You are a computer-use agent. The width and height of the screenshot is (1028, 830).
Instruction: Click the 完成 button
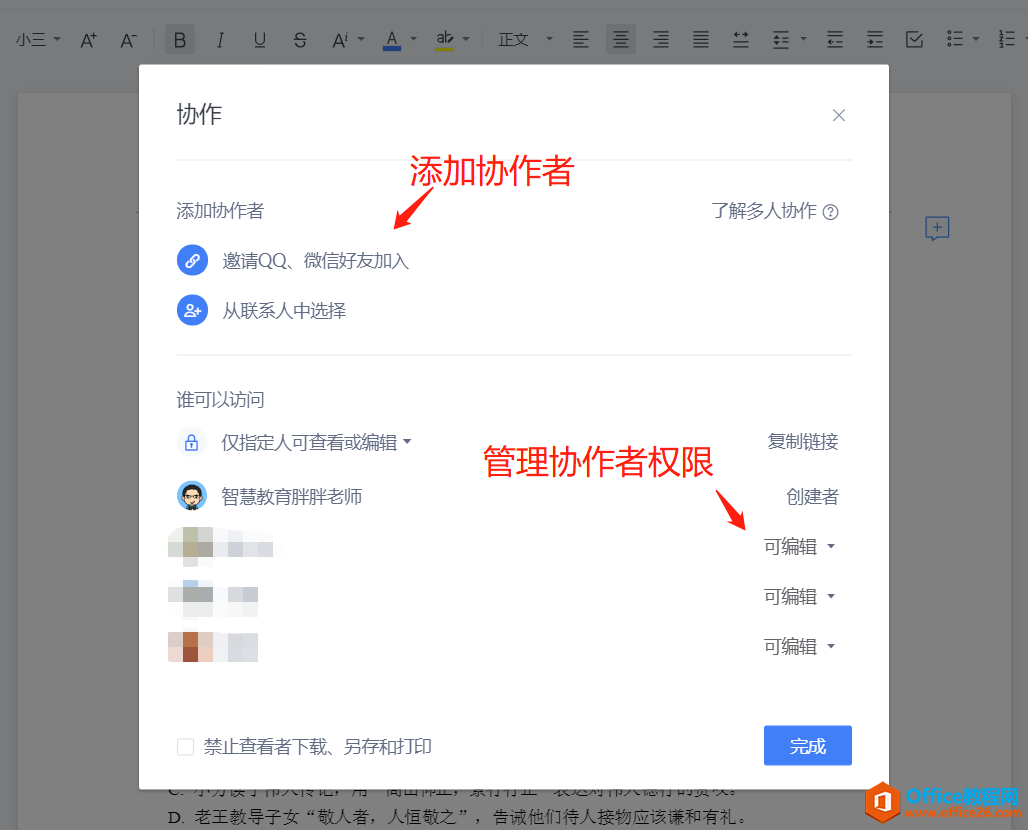pyautogui.click(x=808, y=745)
